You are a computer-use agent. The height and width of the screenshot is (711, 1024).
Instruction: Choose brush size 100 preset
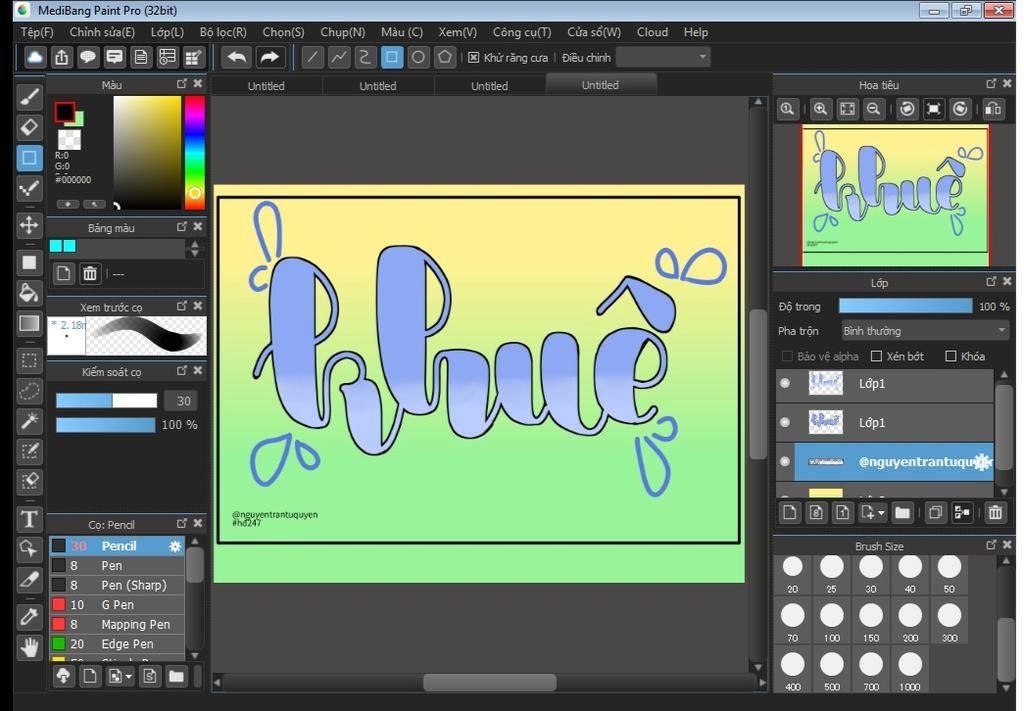831,621
